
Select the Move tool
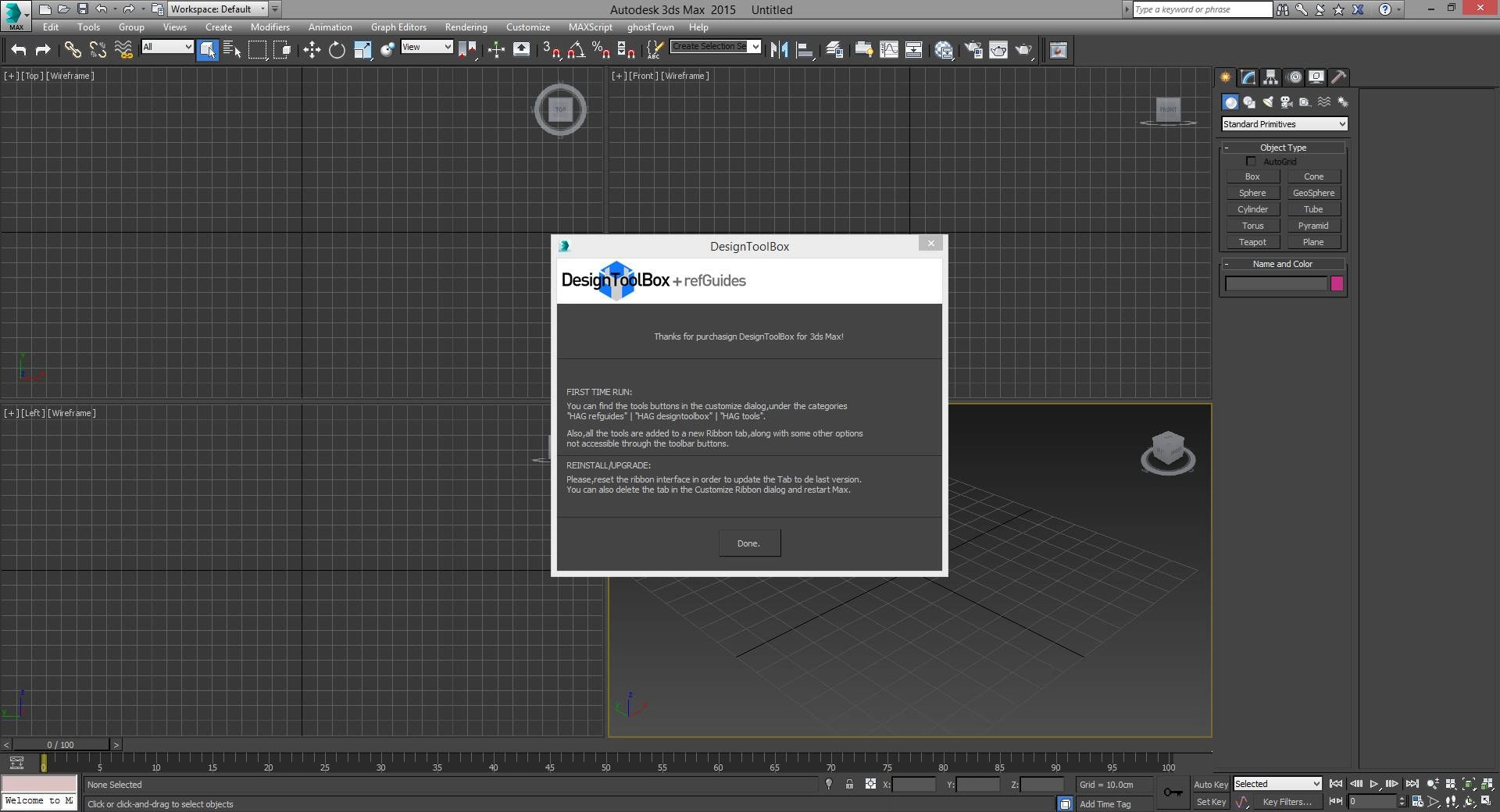coord(312,50)
